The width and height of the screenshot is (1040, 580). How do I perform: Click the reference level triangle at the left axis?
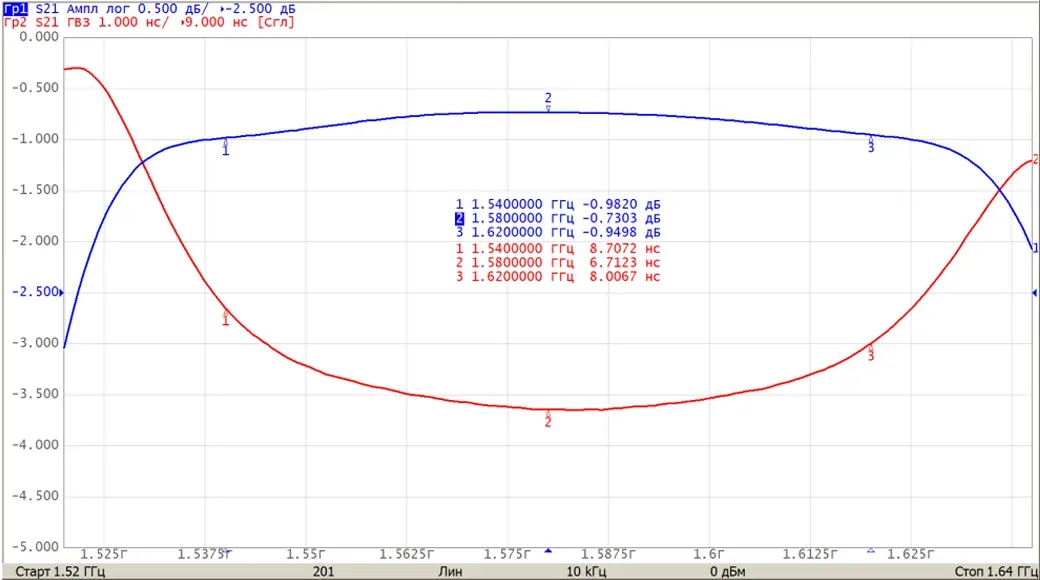tap(62, 292)
